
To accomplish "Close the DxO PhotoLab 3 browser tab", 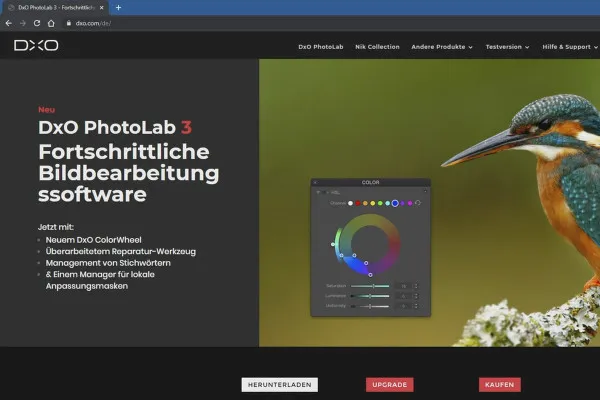I will tap(101, 7).
